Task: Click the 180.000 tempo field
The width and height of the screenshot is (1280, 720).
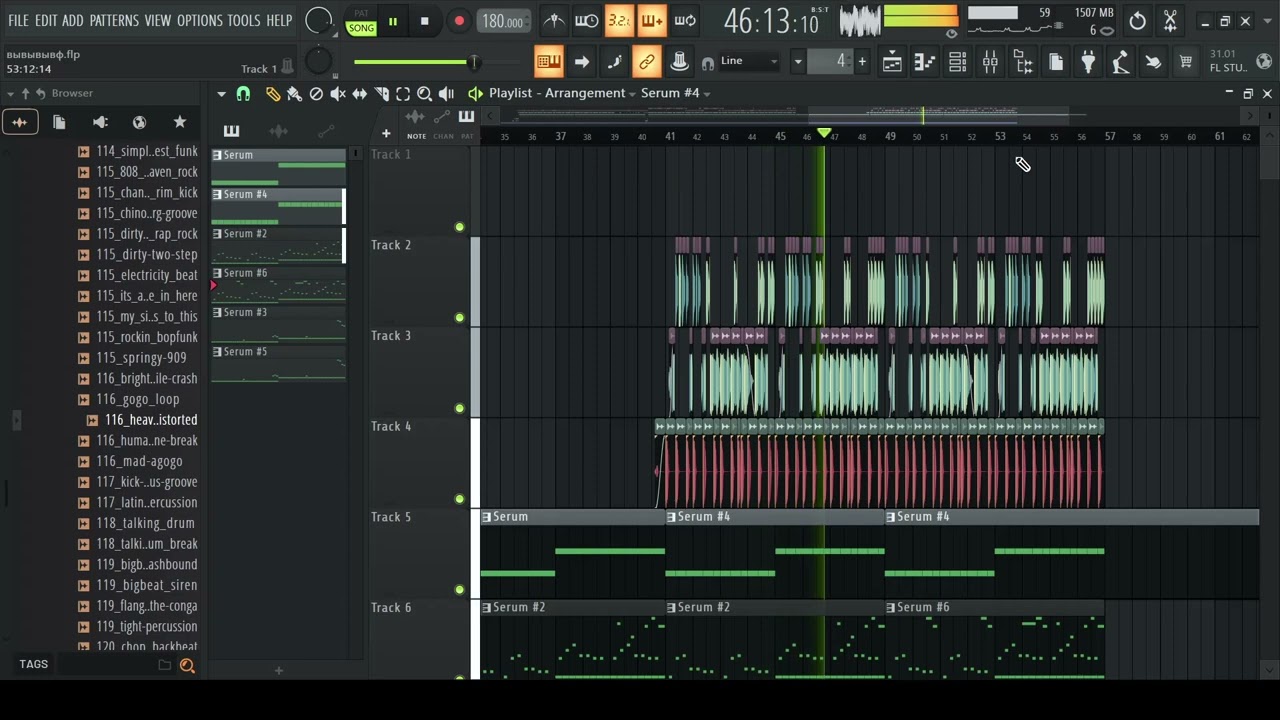Action: (502, 21)
